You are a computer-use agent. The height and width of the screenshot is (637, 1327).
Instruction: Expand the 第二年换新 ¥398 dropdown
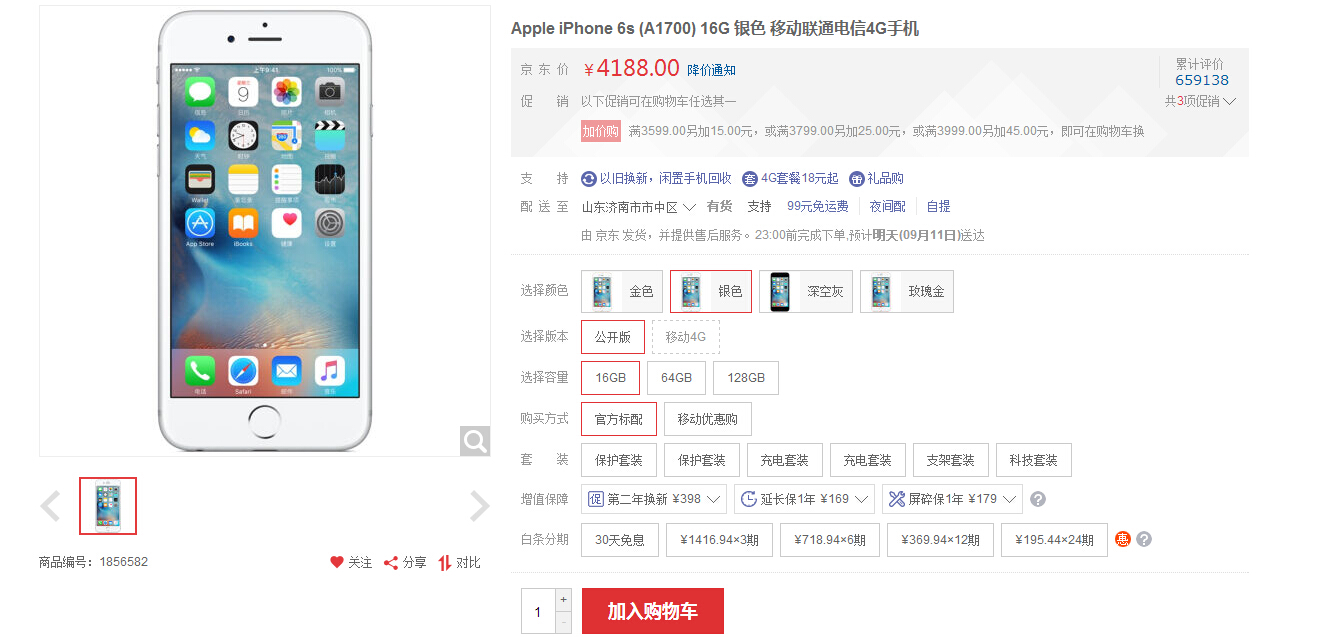tap(653, 498)
